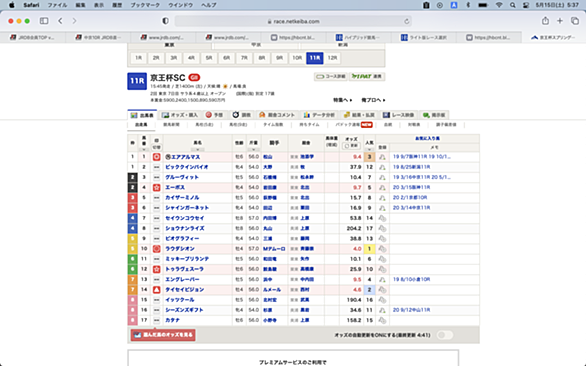Open the Safari menu in menu bar
Screen dimensions: 586x366
click(31, 5)
